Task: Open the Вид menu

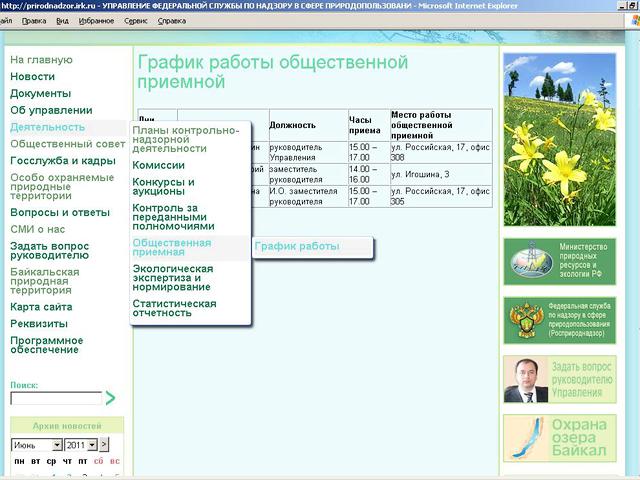Action: (x=62, y=21)
